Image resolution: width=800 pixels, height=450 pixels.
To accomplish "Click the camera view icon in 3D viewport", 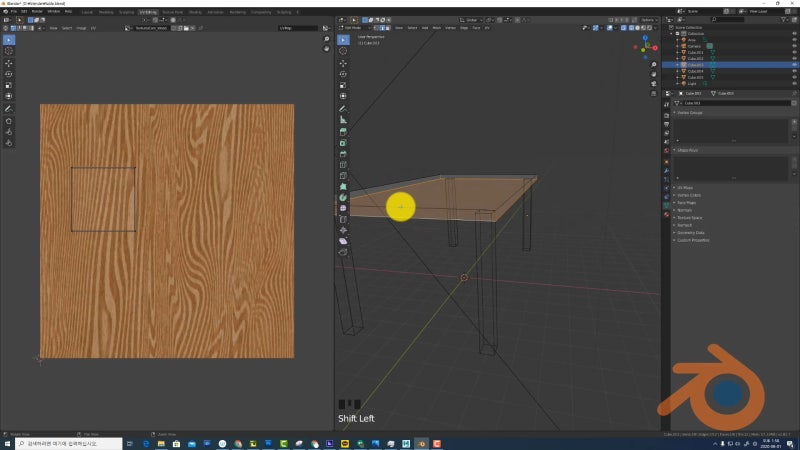I will click(654, 84).
